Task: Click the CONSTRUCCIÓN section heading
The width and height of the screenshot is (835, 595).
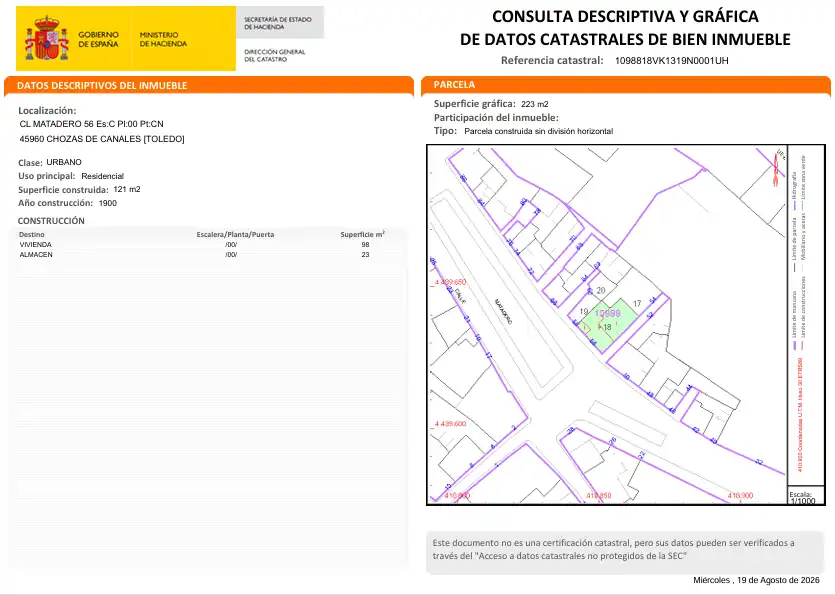Action: (x=51, y=221)
